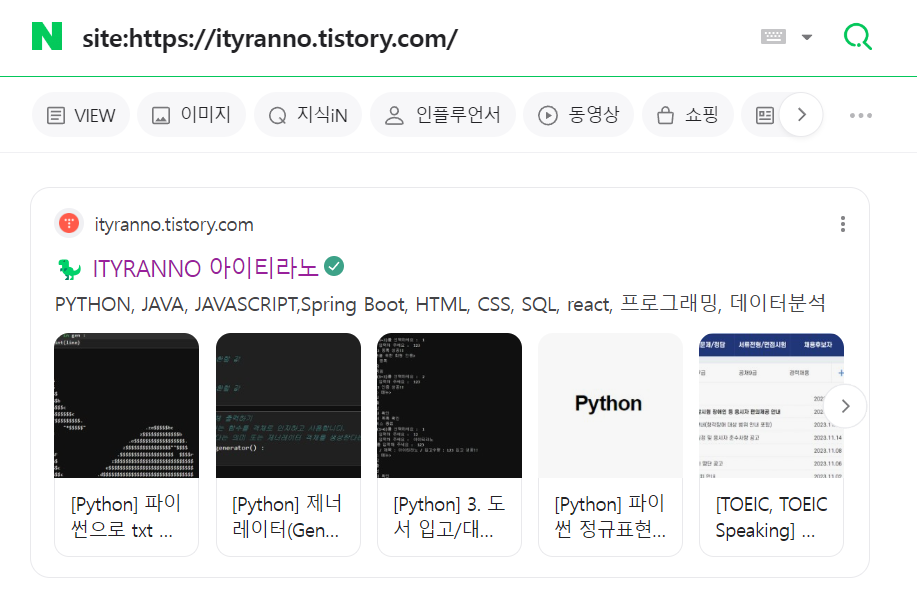Screen dimensions: 917x605
Task: Click the red Tistory favicon
Action: 69,223
